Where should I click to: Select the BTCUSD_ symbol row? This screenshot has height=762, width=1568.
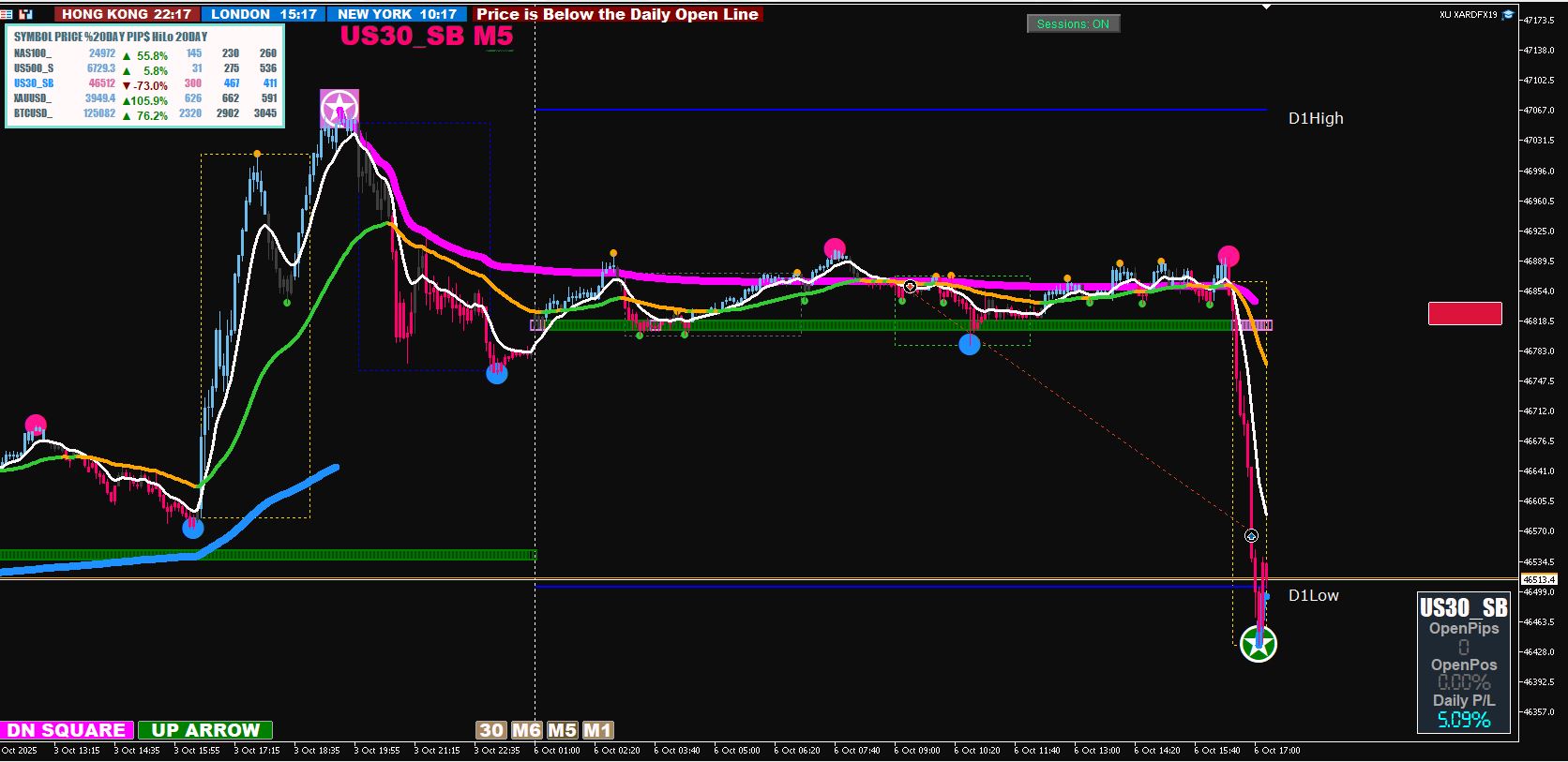click(x=145, y=113)
